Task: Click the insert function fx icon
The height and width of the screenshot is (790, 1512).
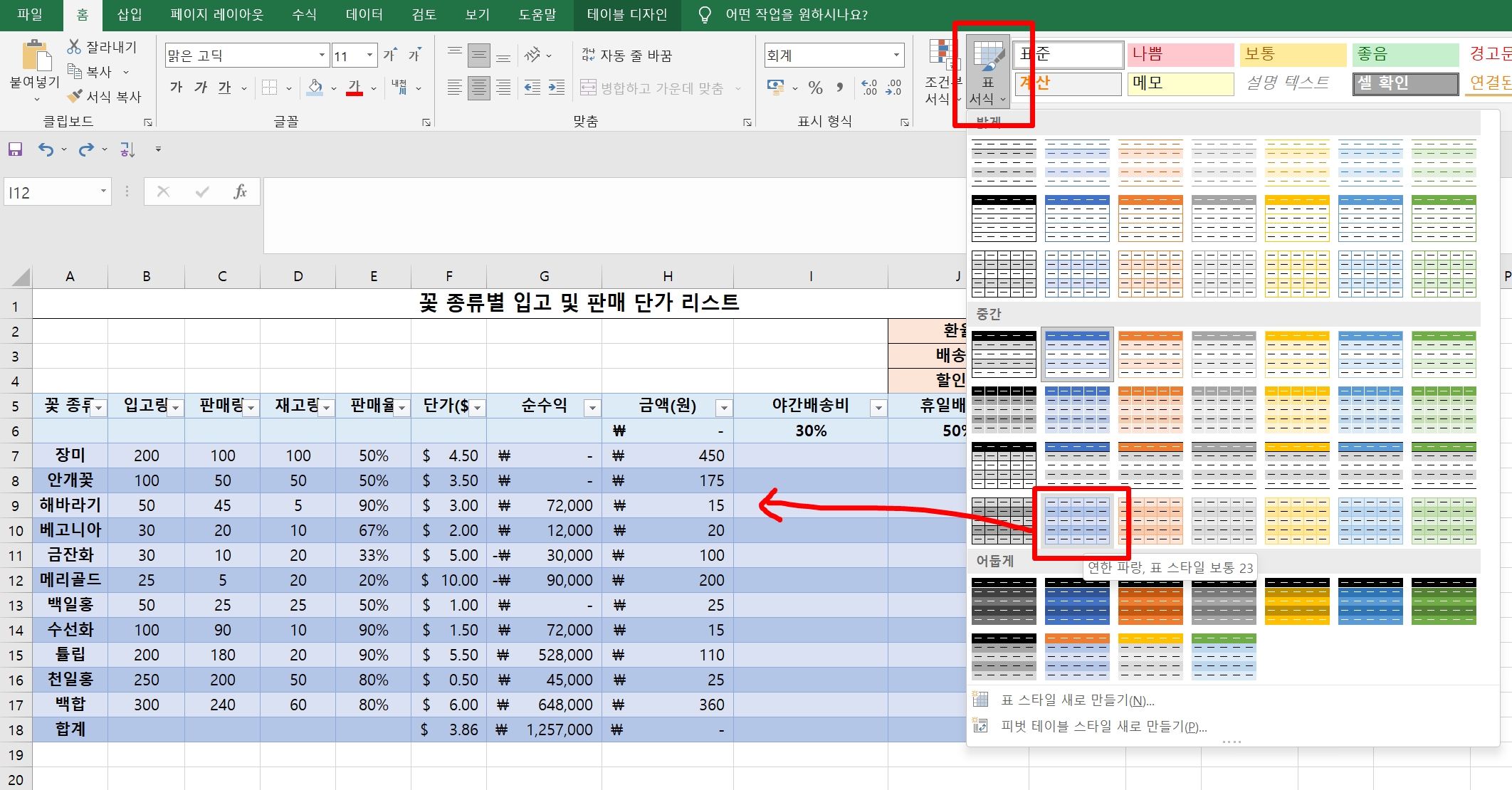Action: click(240, 191)
